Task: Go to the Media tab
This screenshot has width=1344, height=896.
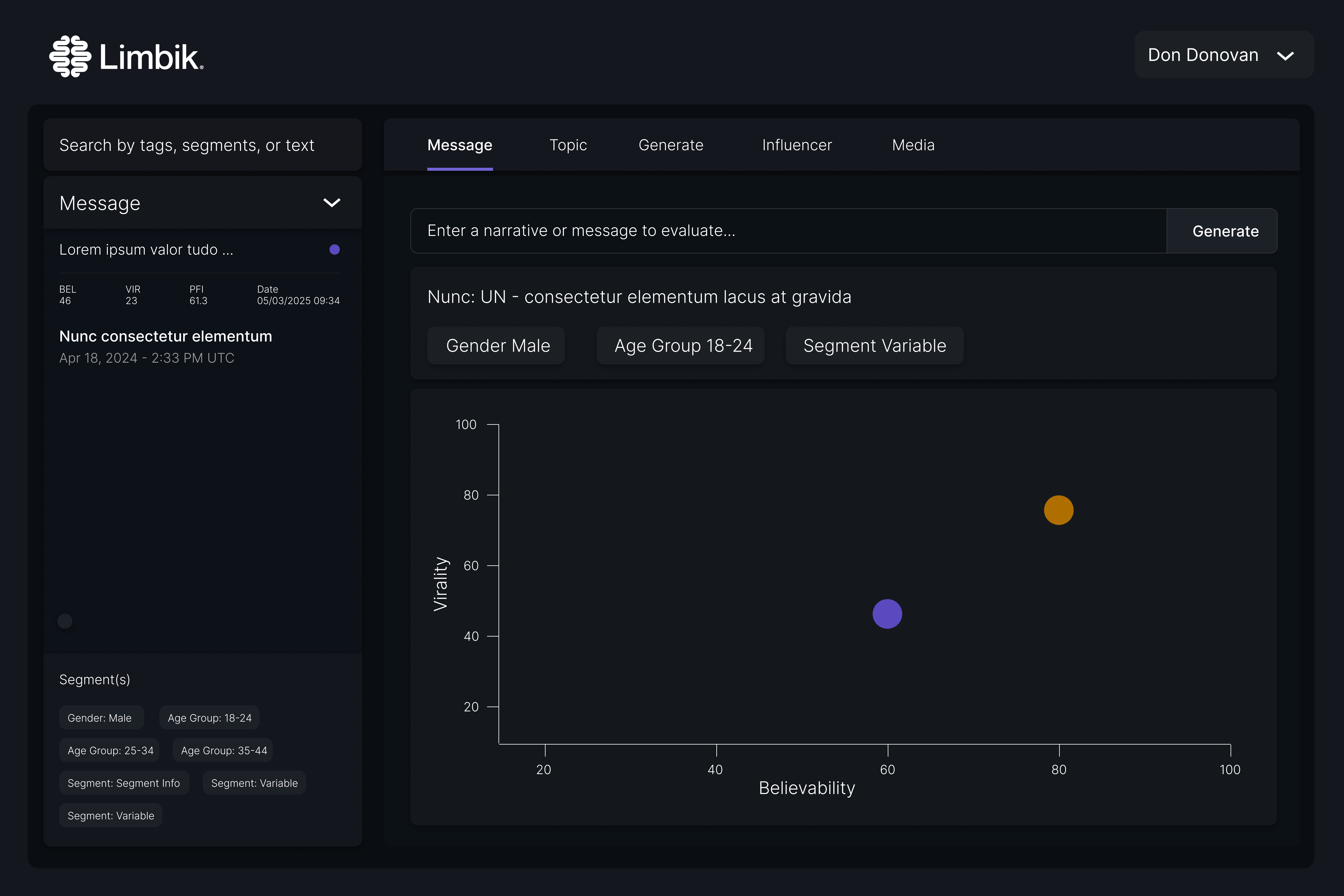Action: (x=913, y=145)
